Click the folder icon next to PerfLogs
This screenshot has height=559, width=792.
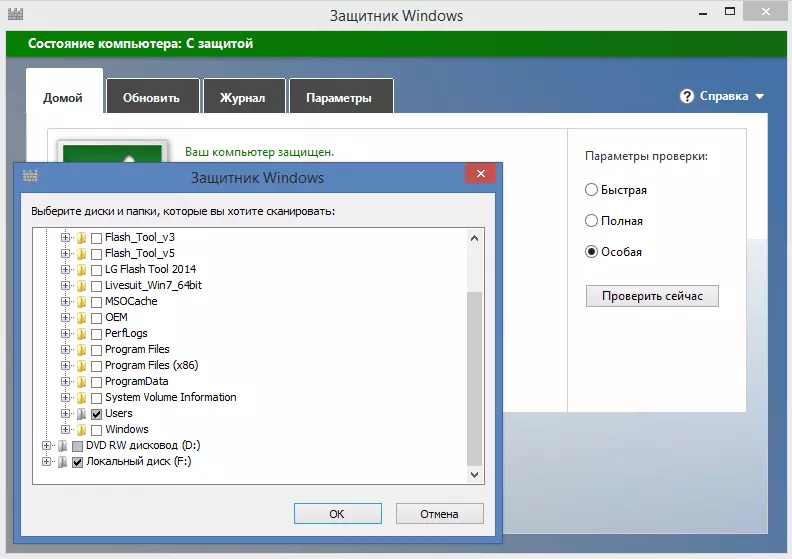pos(81,333)
